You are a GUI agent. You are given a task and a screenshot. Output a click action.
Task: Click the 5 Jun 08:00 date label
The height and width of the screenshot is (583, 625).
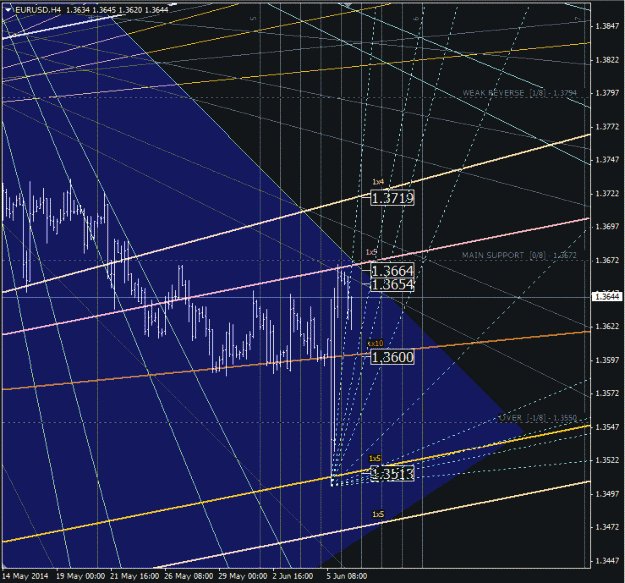tap(347, 576)
